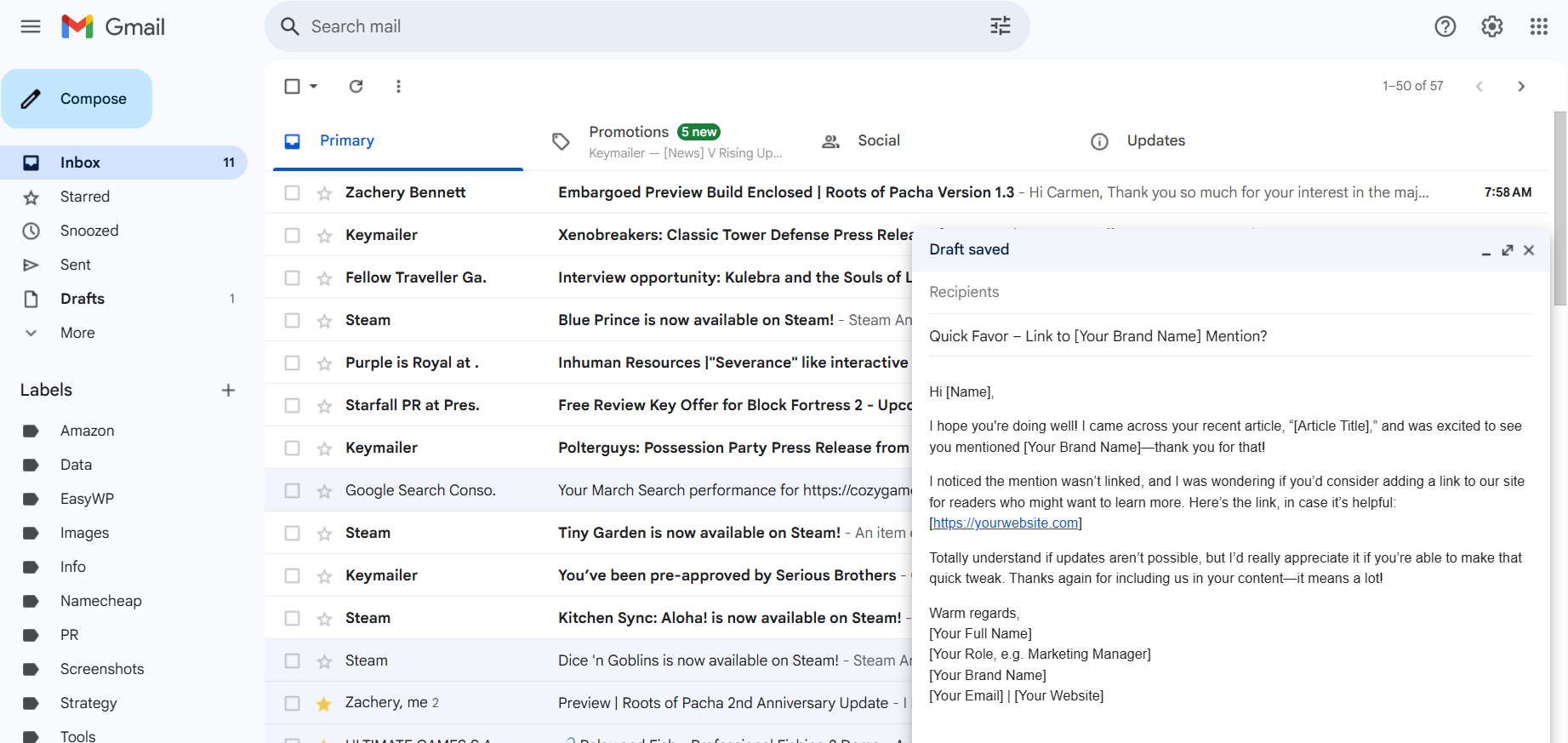
Task: Open the main menu hamburger icon
Action: pyautogui.click(x=31, y=26)
